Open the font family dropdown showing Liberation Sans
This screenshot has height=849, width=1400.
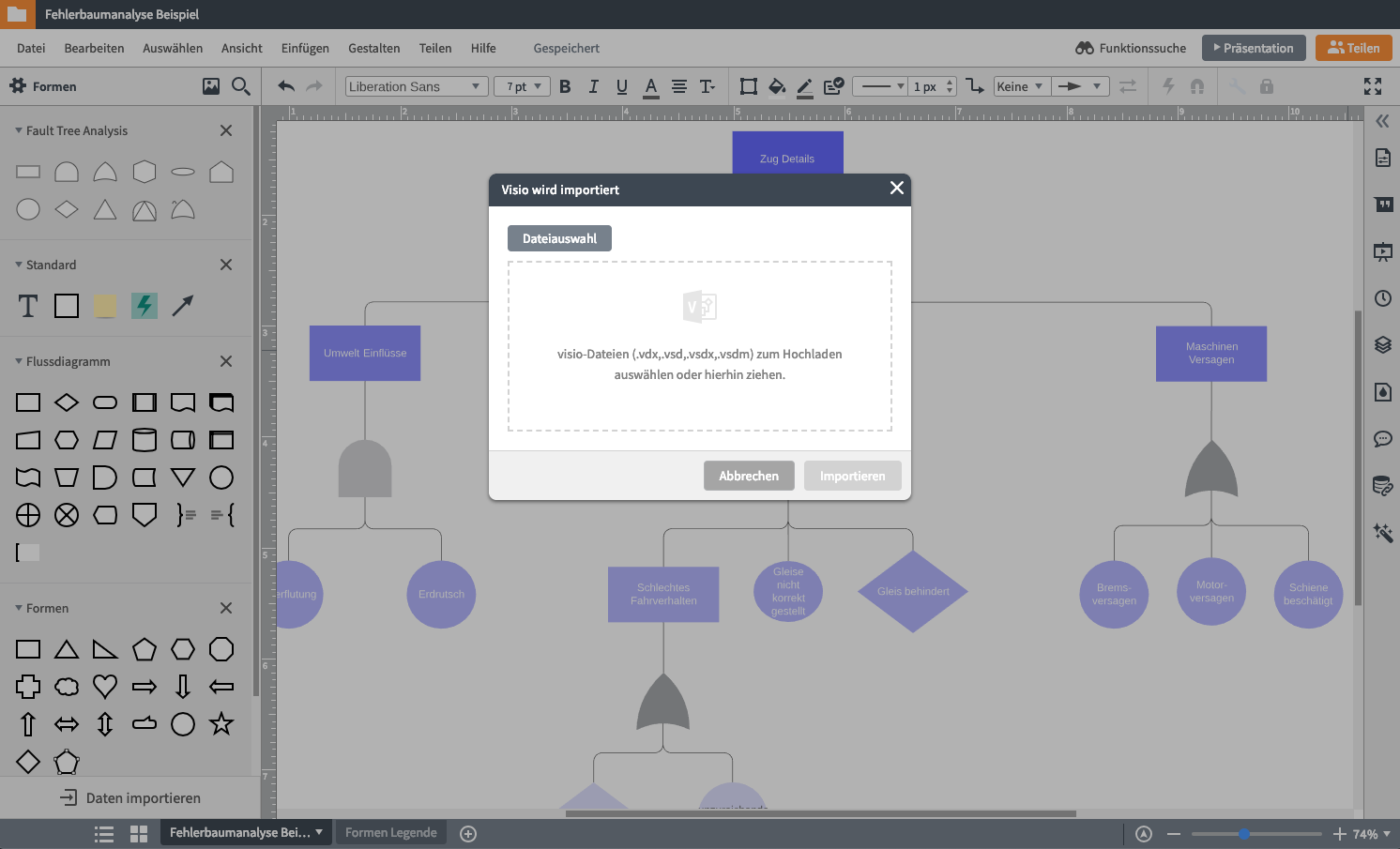415,86
